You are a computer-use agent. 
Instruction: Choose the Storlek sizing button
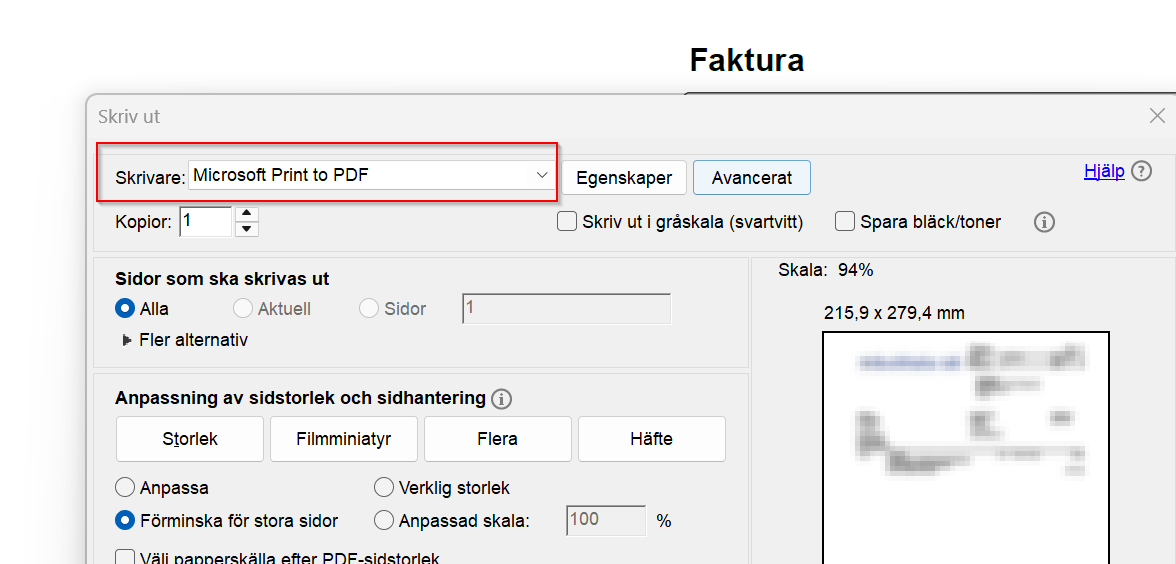point(190,439)
